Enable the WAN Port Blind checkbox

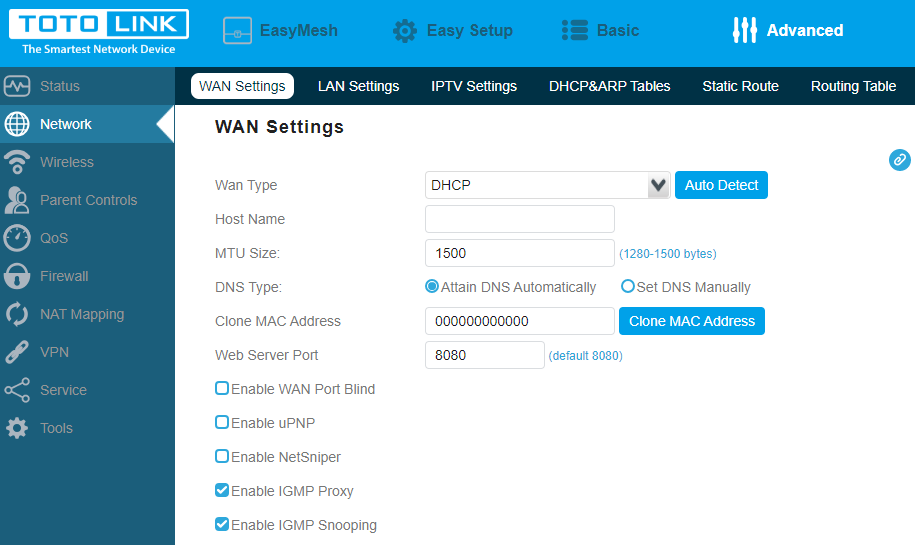[222, 388]
